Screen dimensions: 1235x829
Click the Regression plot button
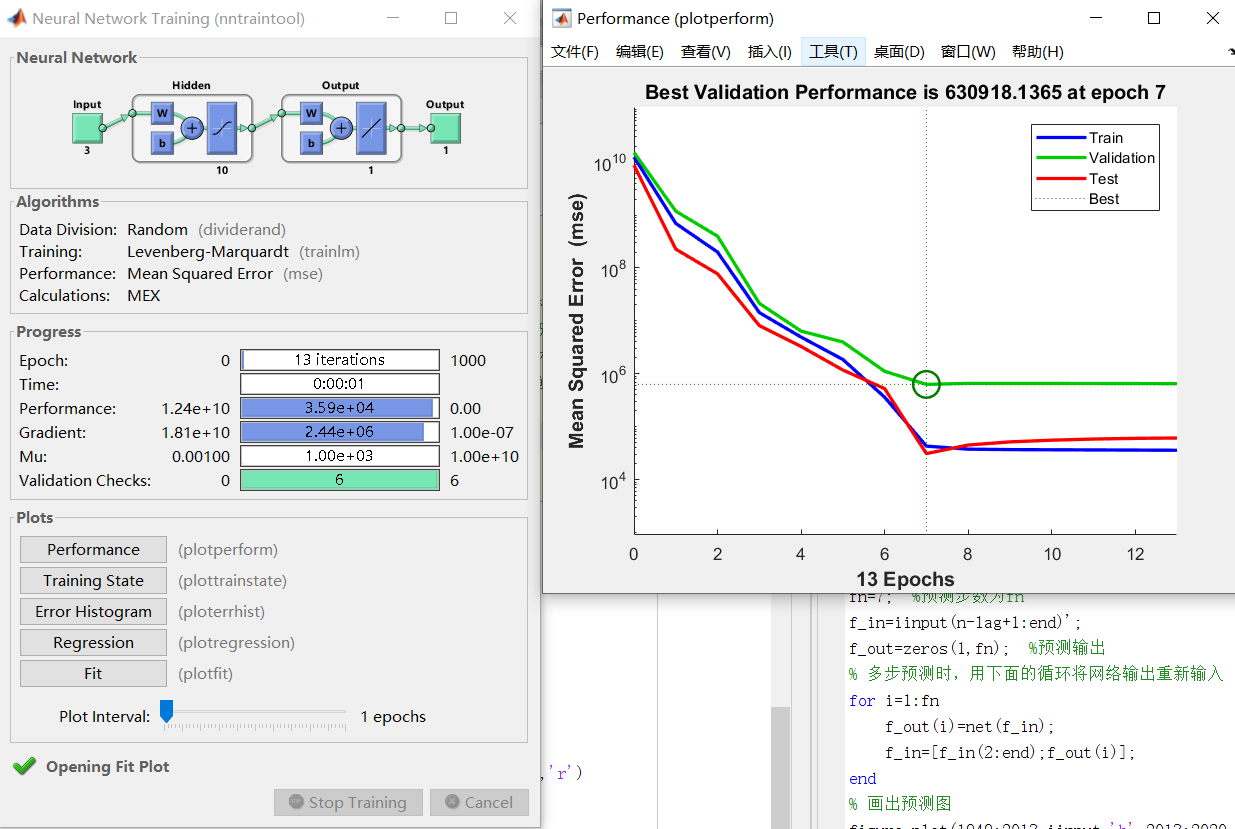click(93, 642)
